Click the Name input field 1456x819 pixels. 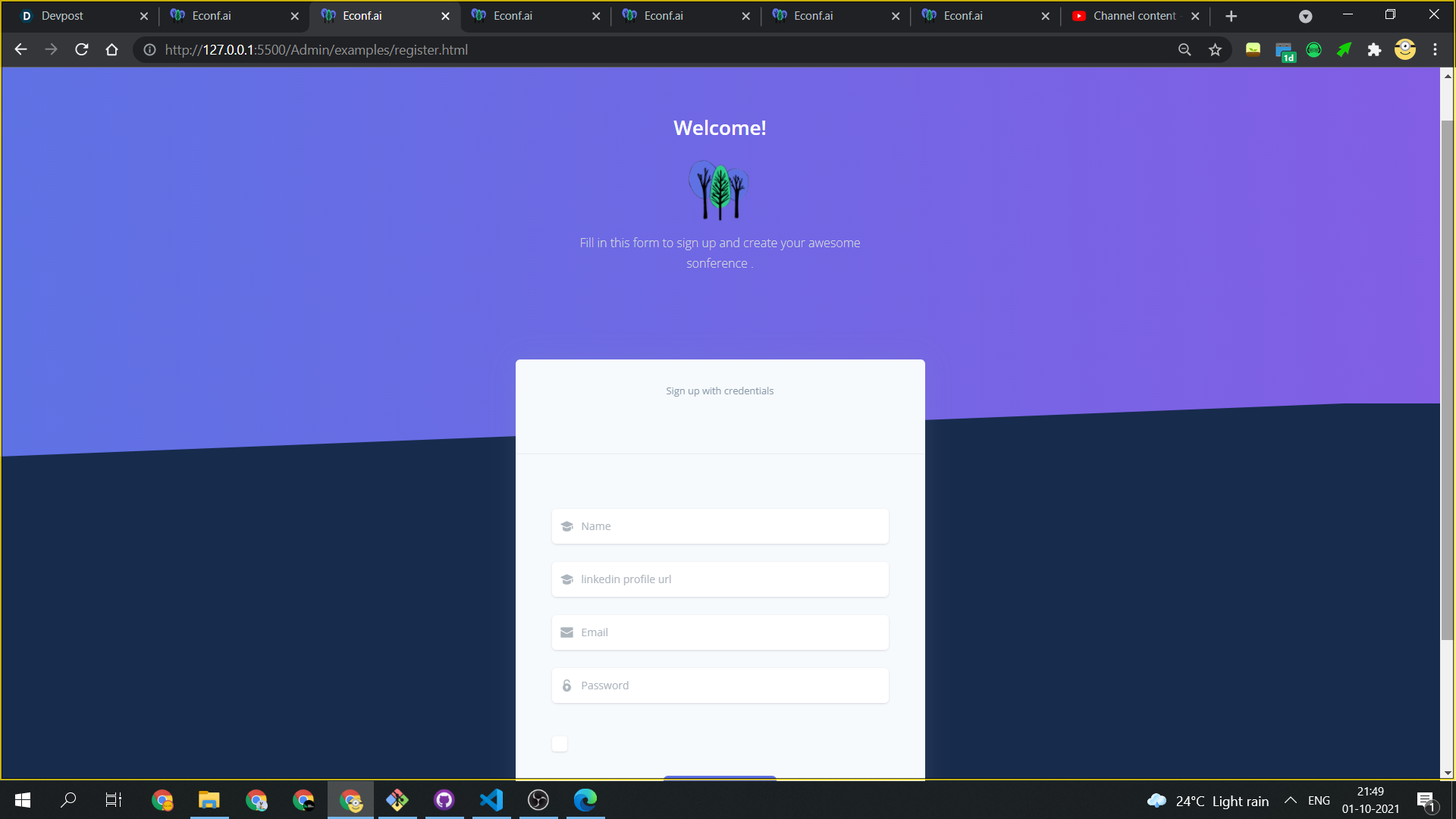(720, 526)
